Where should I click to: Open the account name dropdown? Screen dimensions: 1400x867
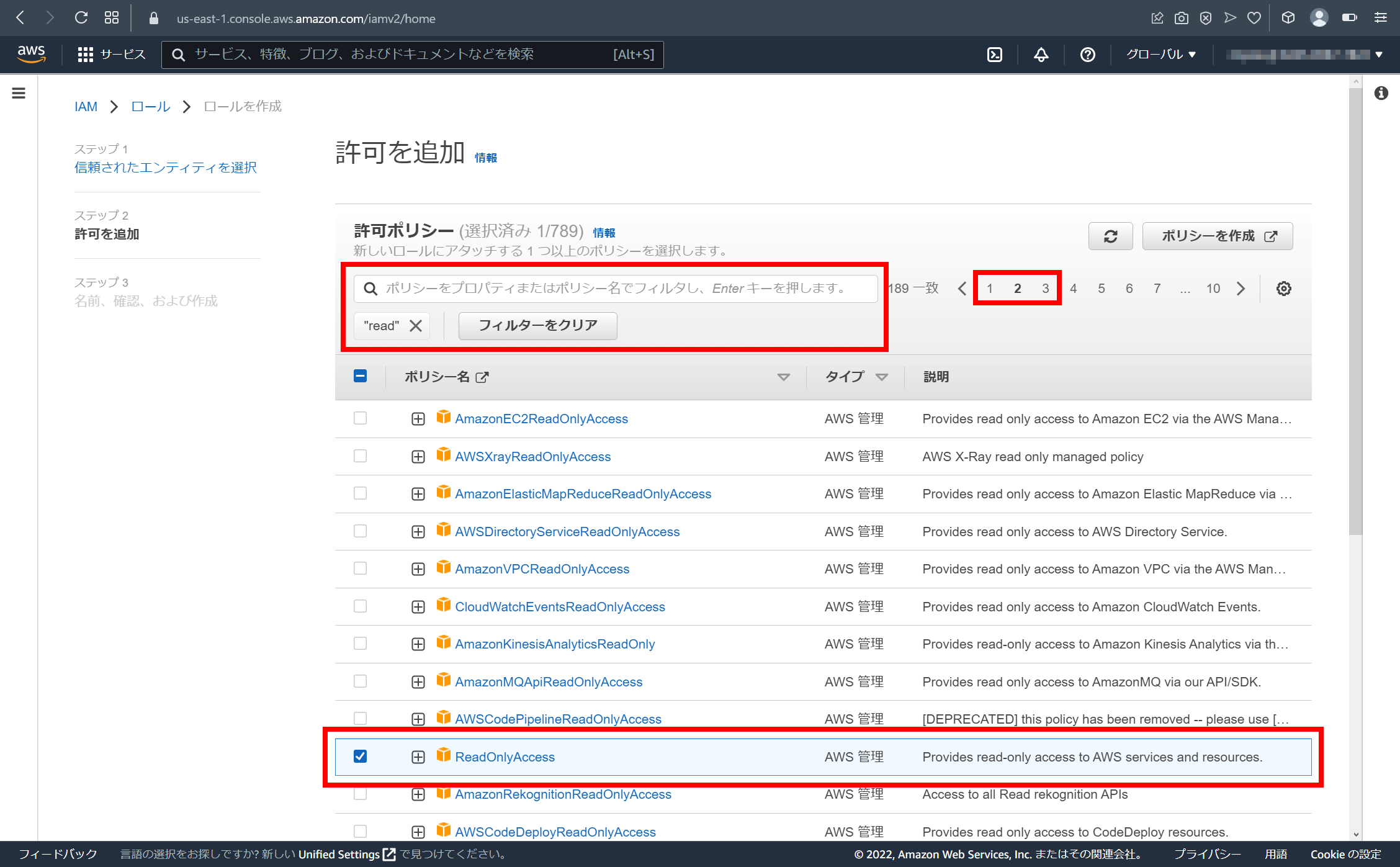click(x=1304, y=55)
